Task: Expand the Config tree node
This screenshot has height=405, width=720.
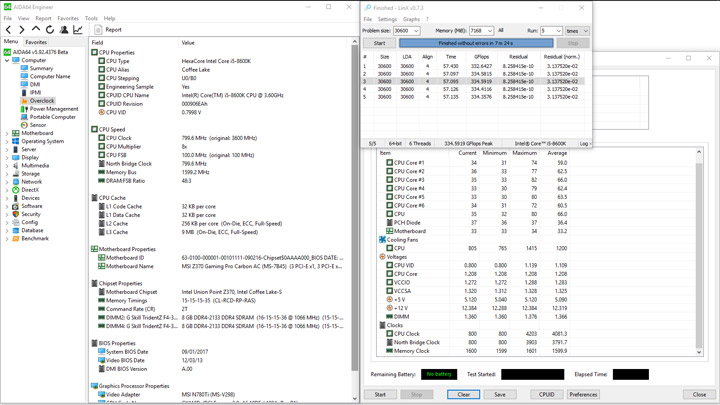Action: coord(7,222)
